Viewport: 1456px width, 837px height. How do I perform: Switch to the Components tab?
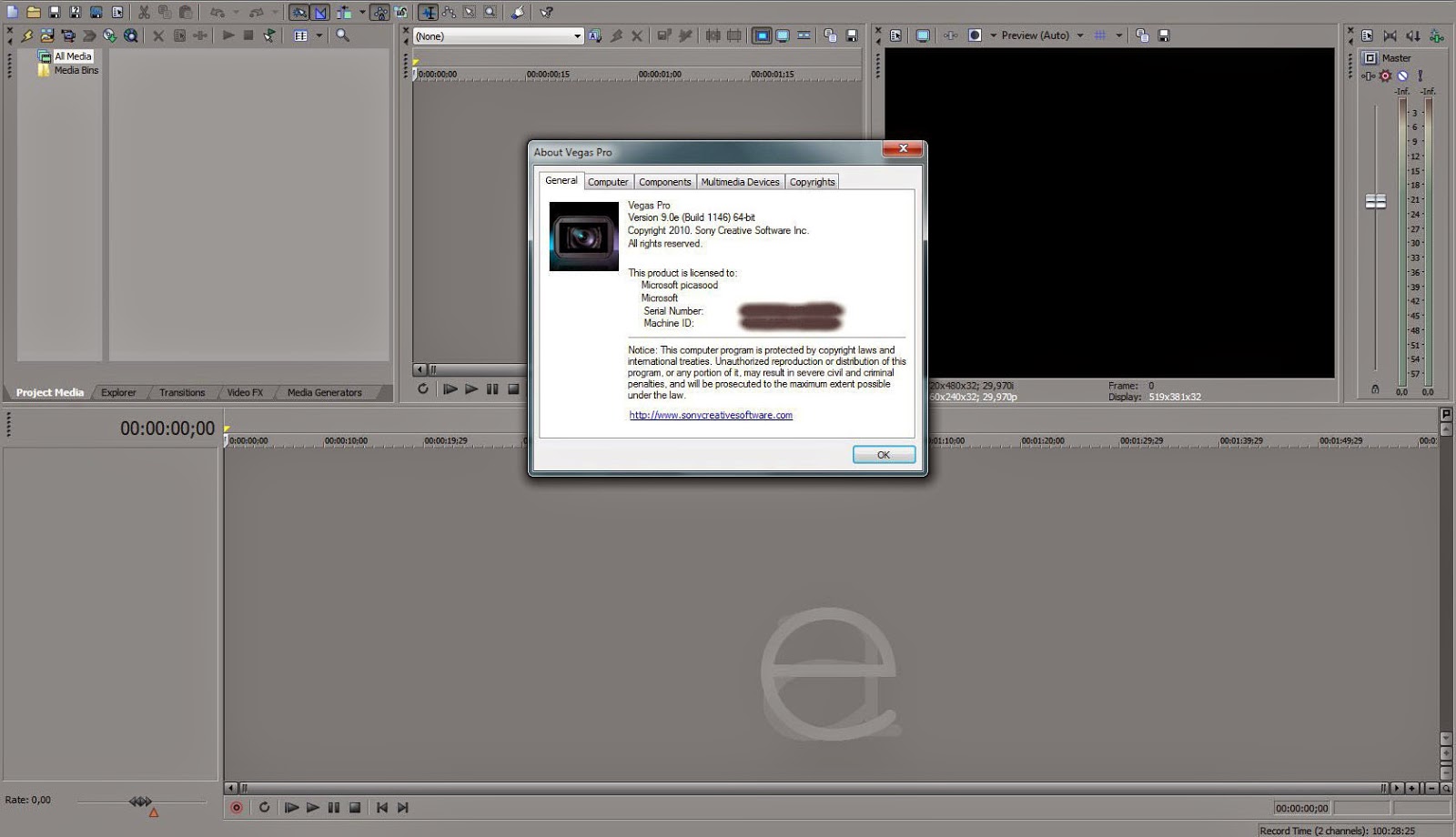[665, 182]
